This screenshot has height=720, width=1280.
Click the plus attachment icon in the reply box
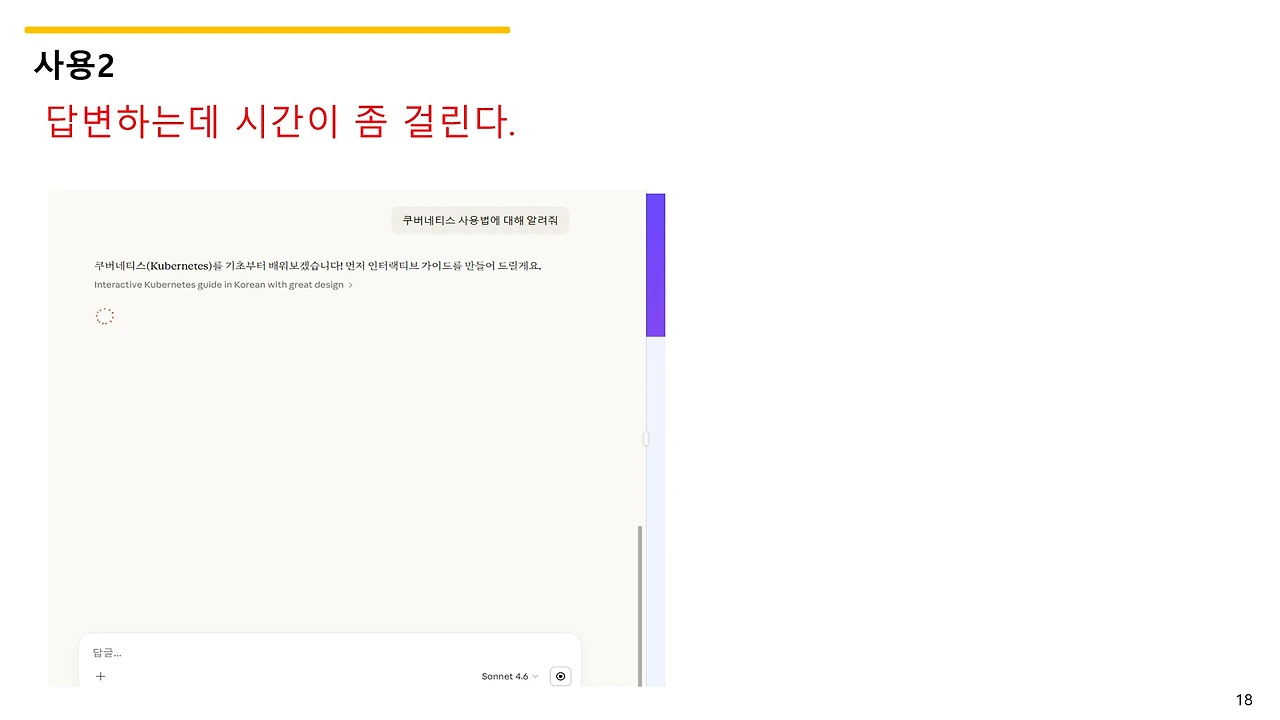click(x=100, y=676)
